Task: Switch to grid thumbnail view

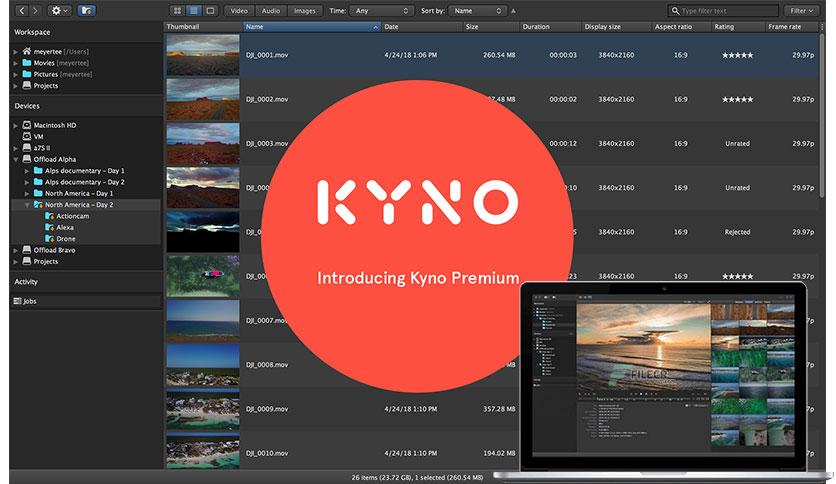Action: pyautogui.click(x=178, y=11)
